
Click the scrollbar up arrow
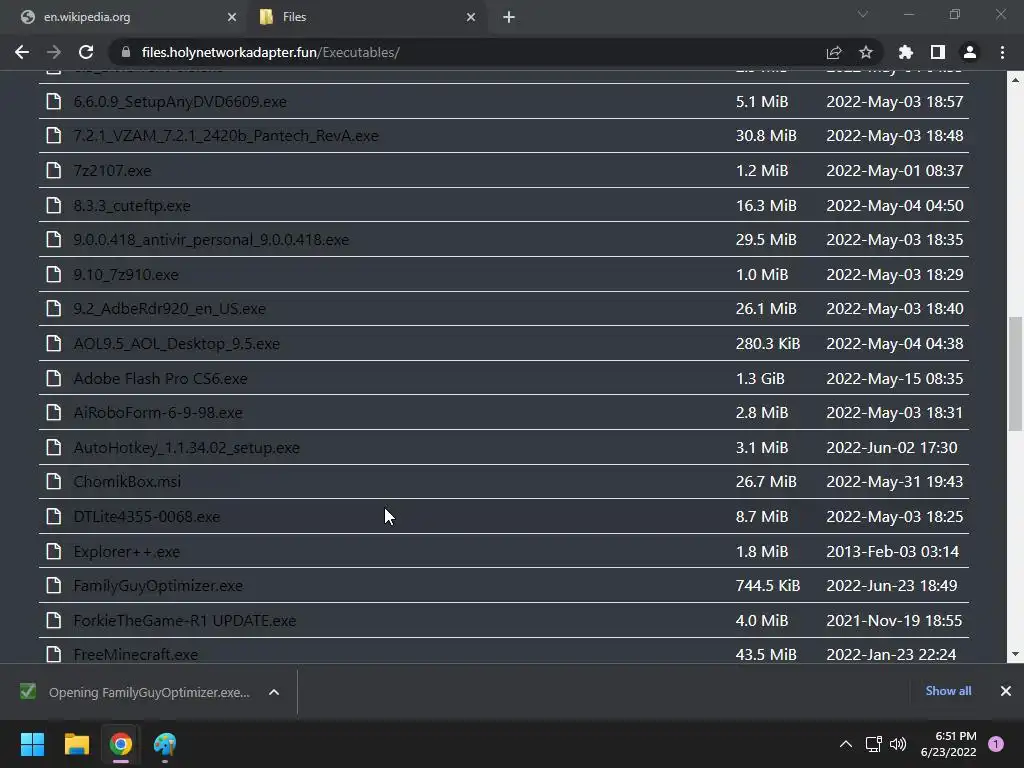click(1015, 80)
